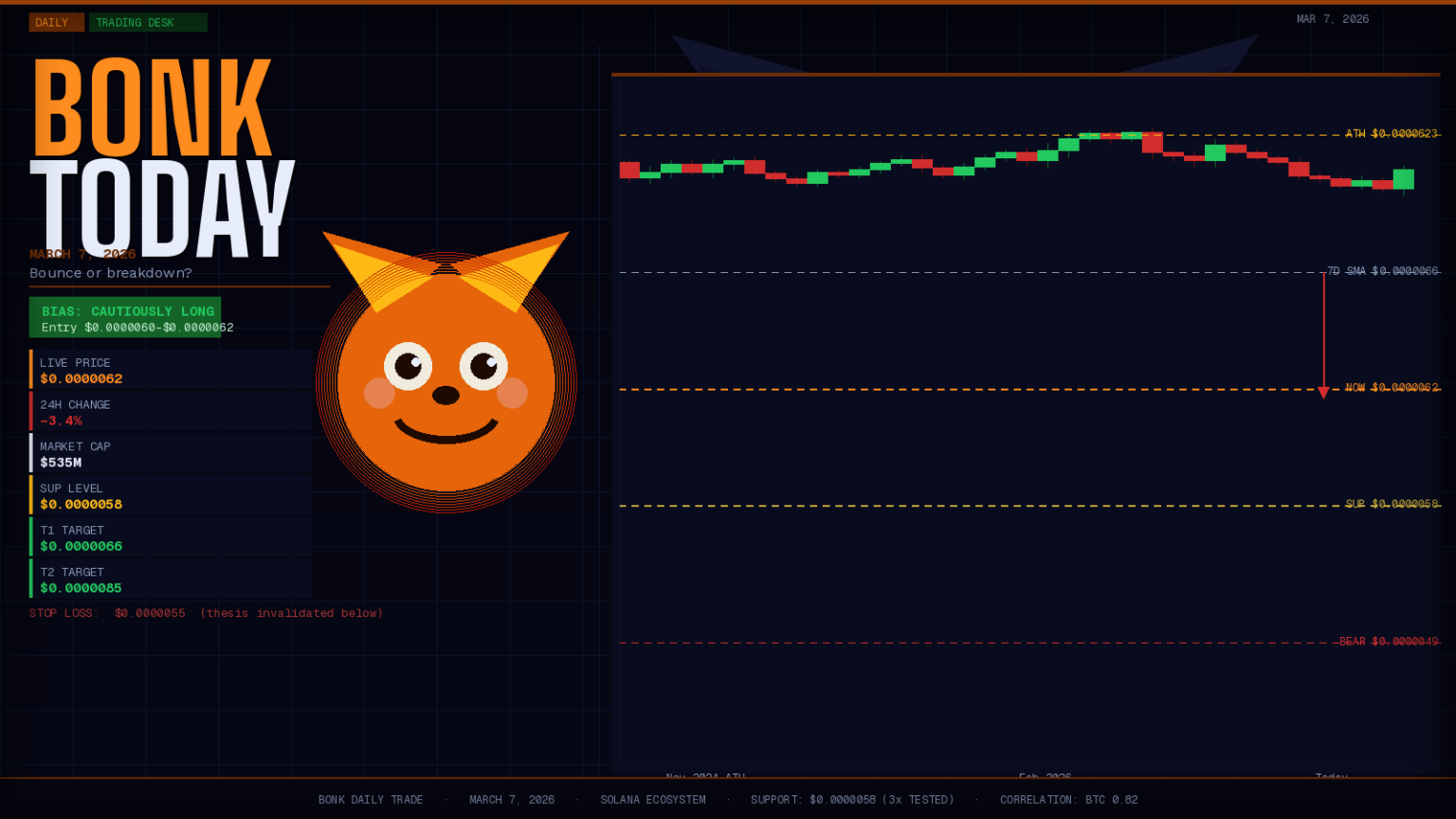
Task: Toggle the BEAR $0.0000049 warning line
Action: tap(1387, 641)
